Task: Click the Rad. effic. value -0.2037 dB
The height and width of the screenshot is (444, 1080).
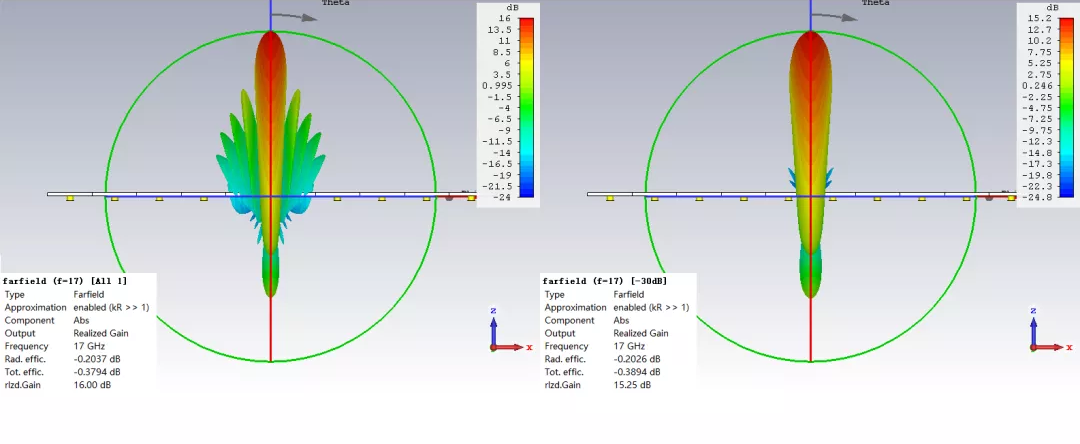Action: pyautogui.click(x=96, y=359)
